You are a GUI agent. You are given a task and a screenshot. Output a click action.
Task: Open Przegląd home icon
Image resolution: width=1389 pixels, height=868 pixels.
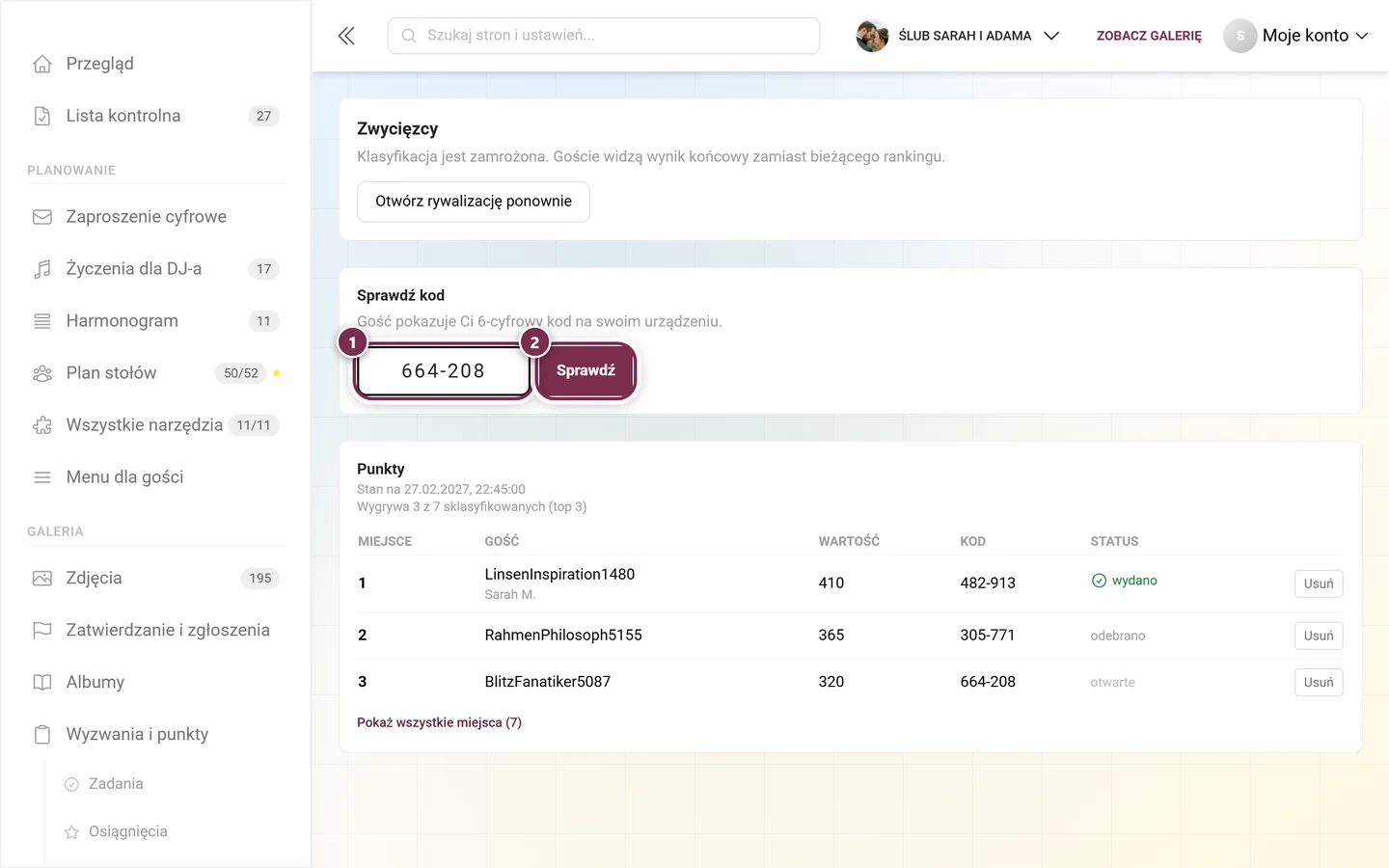coord(42,64)
